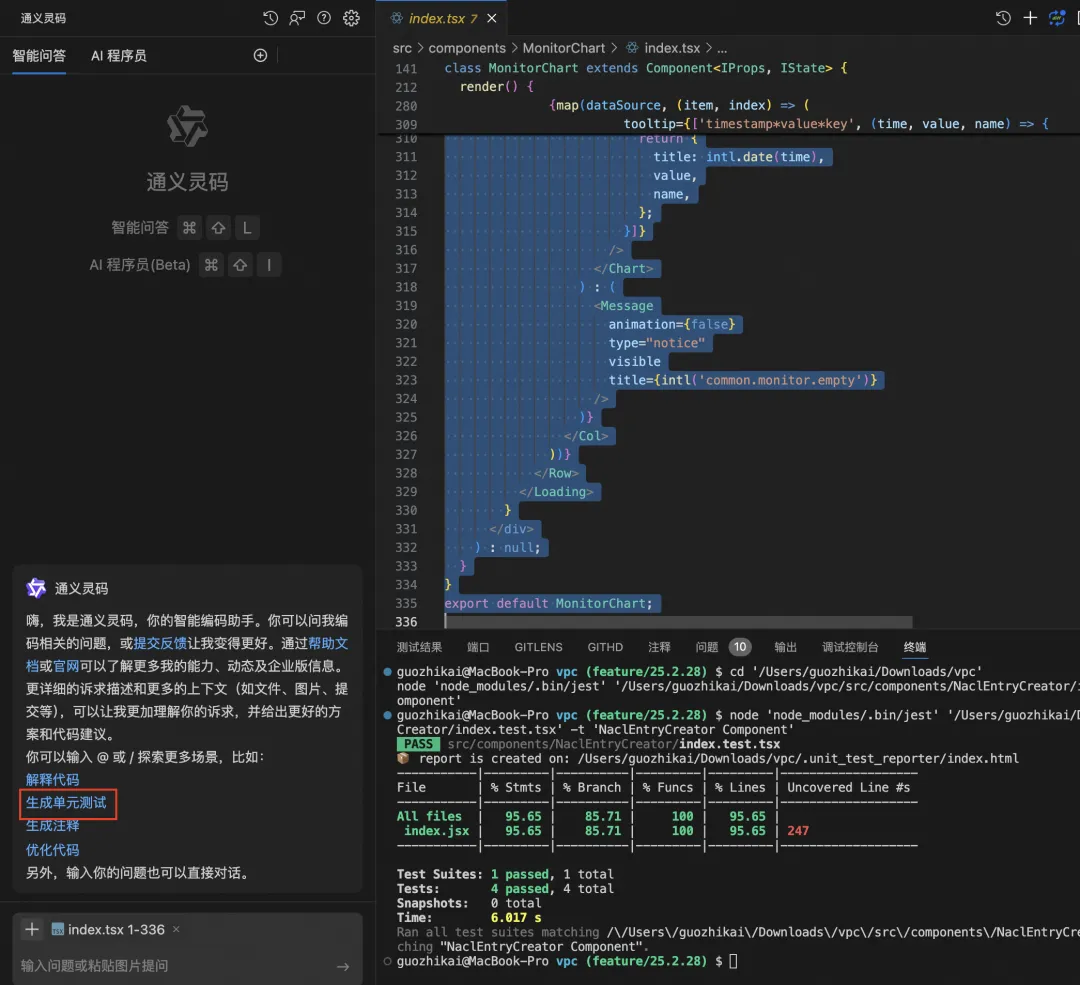Add context with plus button beside index.tsx
The height and width of the screenshot is (985, 1080).
[32, 929]
